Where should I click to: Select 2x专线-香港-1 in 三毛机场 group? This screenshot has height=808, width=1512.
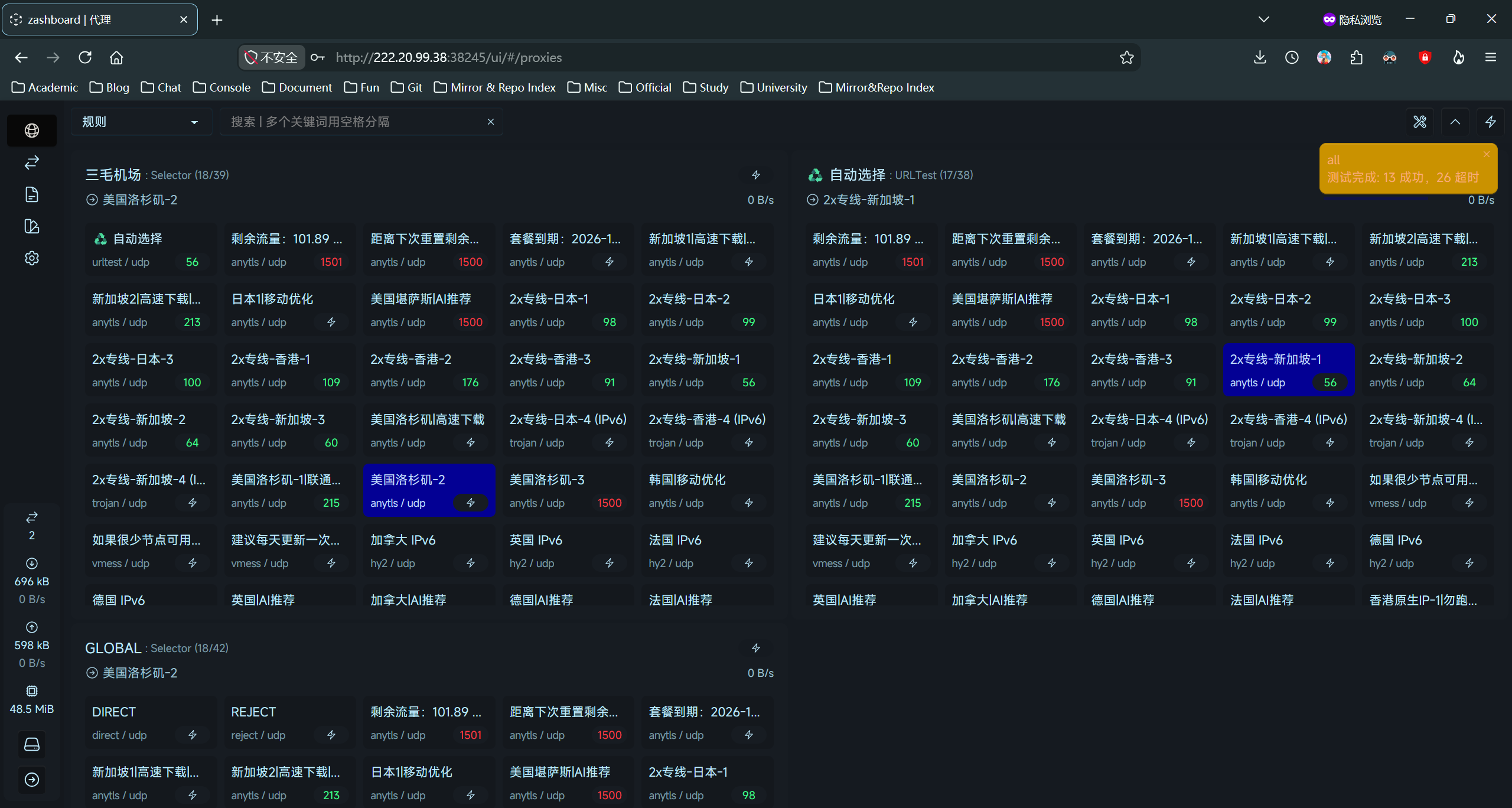point(289,370)
